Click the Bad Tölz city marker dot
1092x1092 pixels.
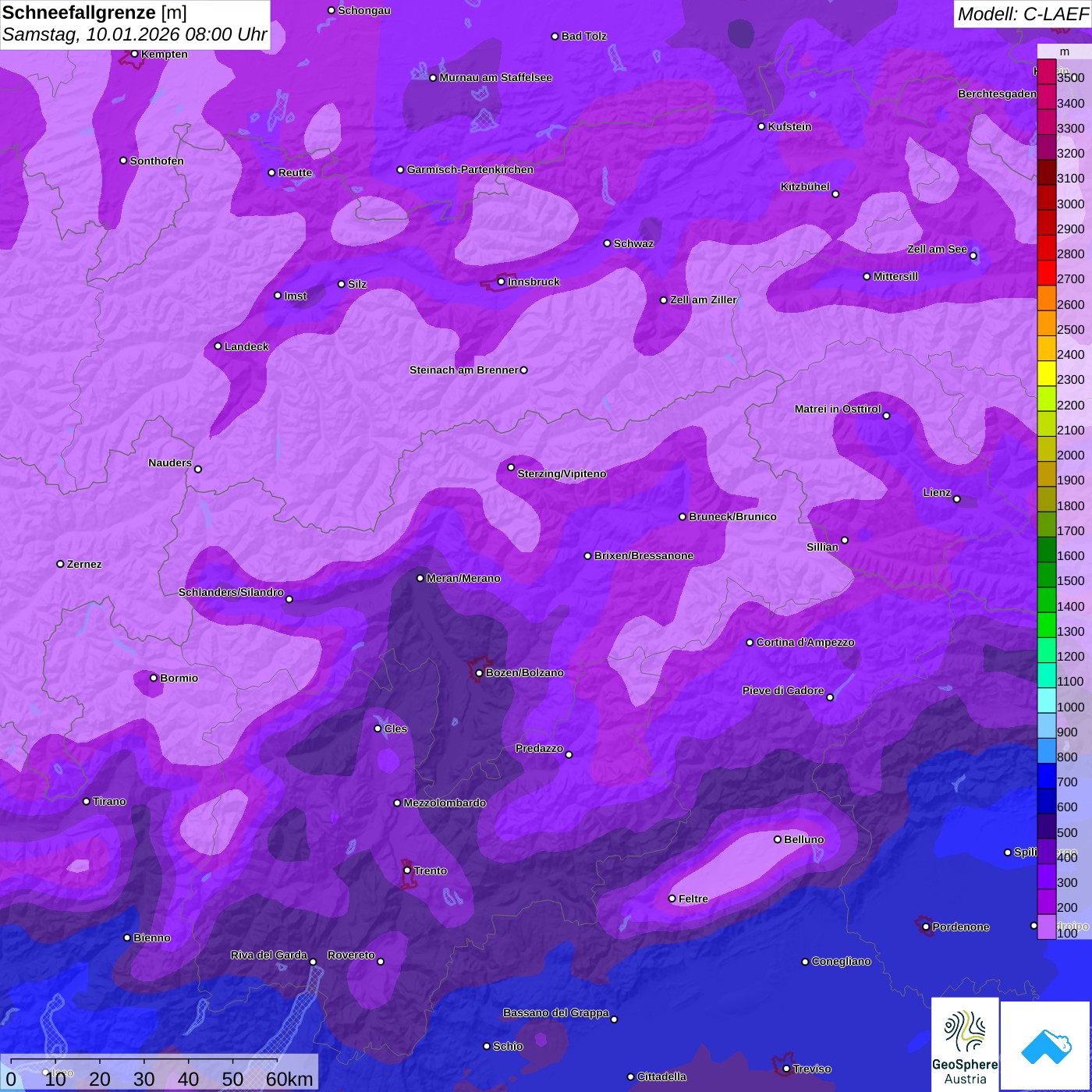pos(555,36)
